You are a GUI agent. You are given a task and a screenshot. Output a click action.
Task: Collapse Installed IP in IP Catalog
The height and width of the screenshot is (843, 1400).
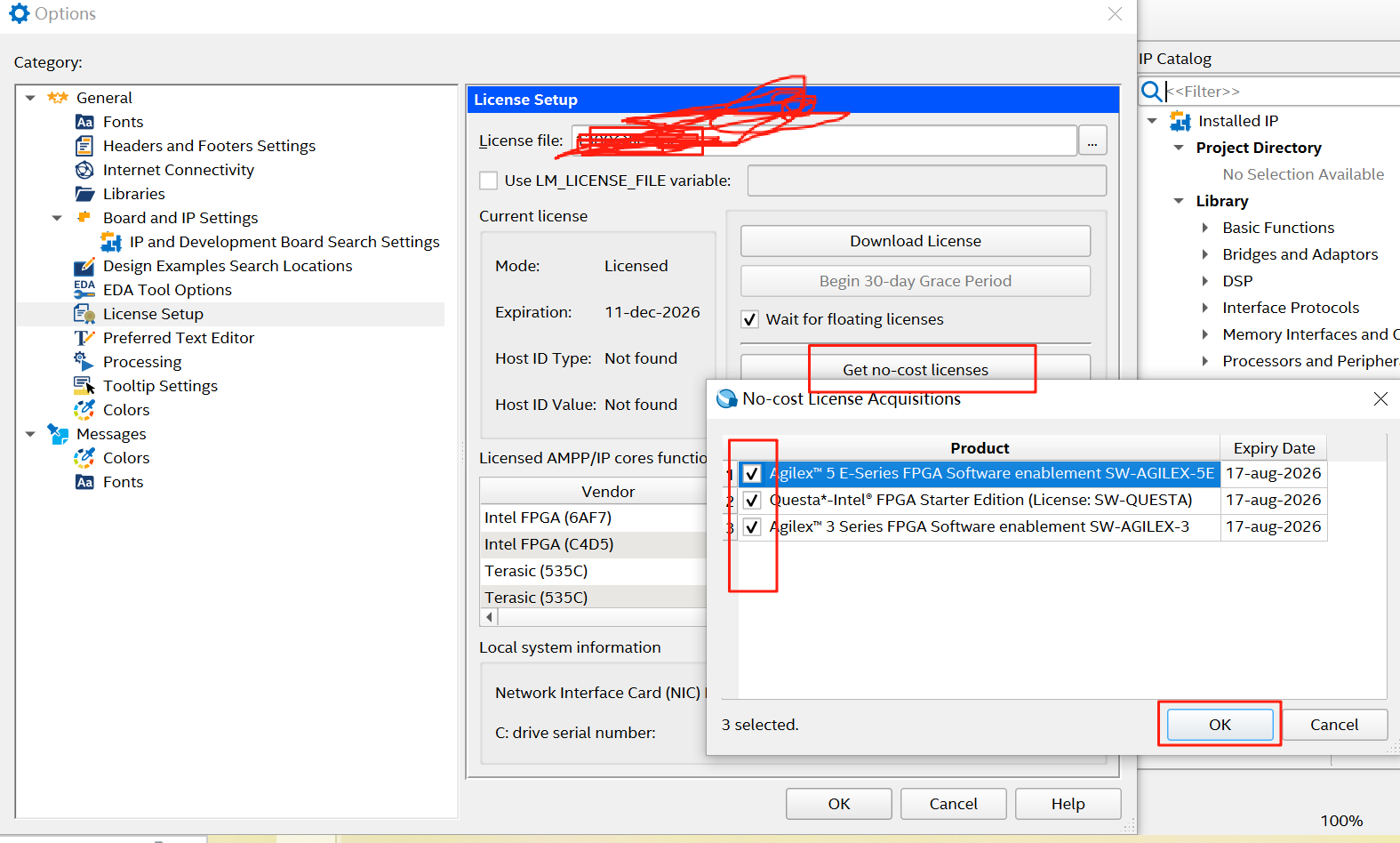(x=1152, y=121)
